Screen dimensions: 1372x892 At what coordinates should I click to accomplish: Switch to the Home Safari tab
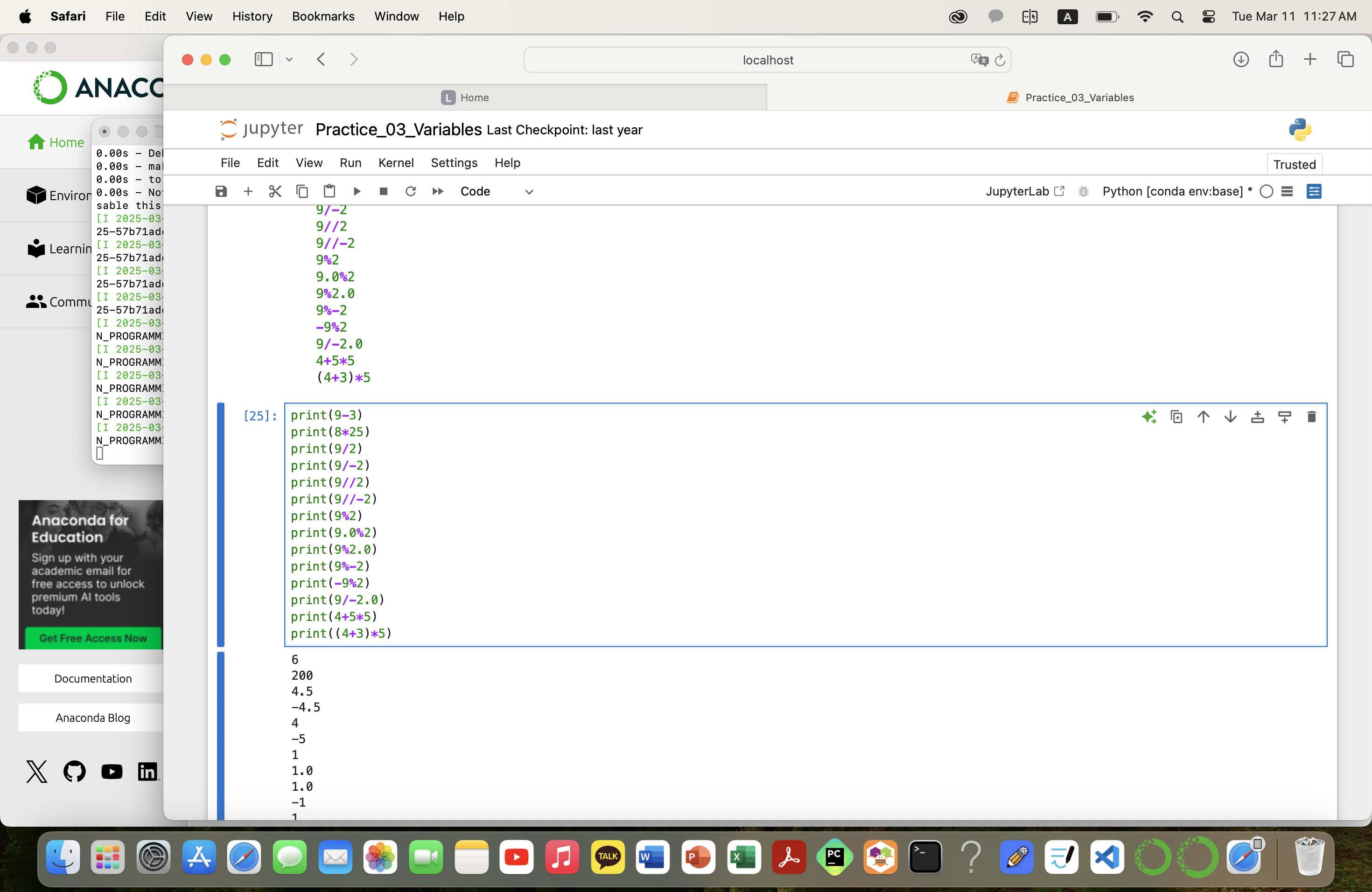click(465, 98)
